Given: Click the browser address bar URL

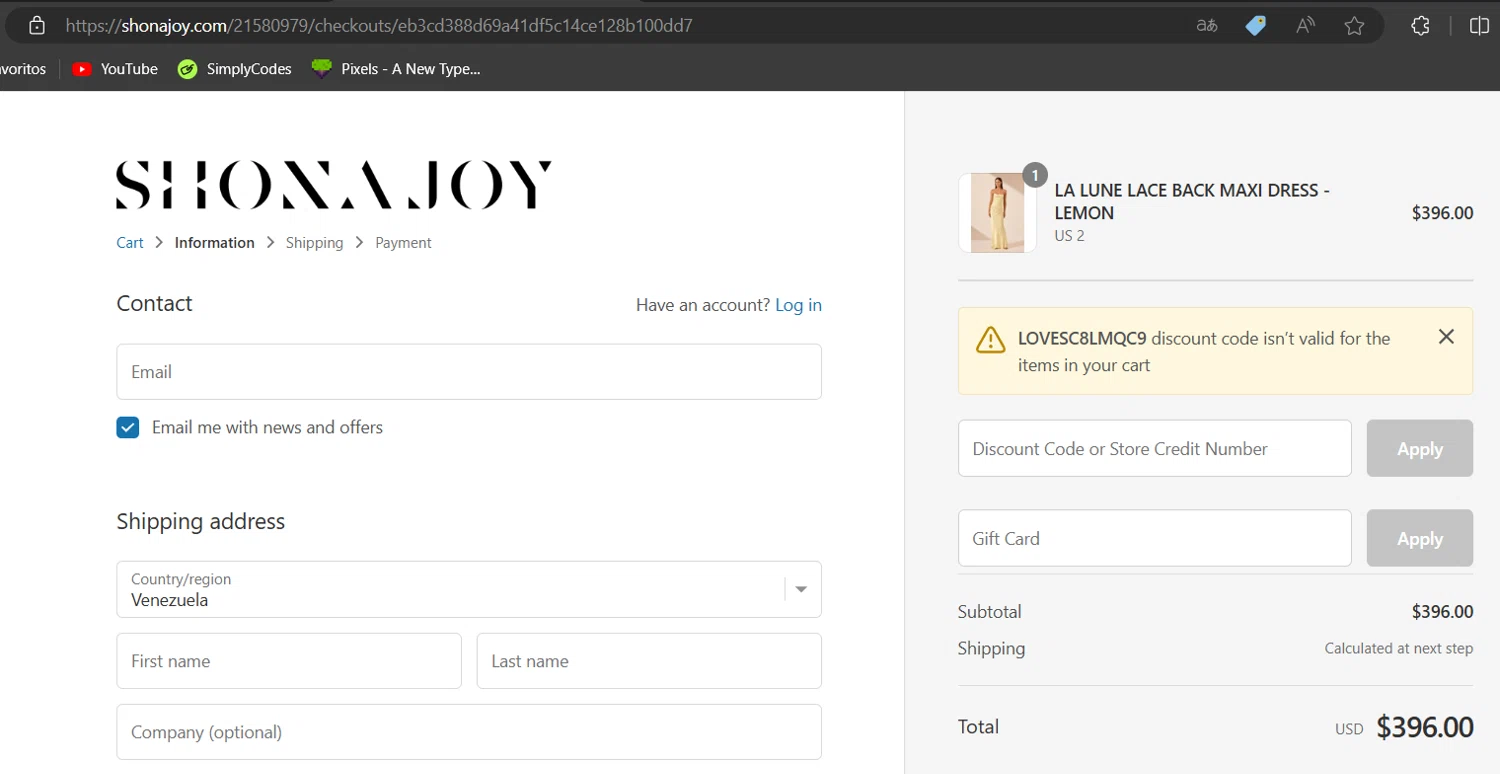Looking at the screenshot, I should coord(379,26).
